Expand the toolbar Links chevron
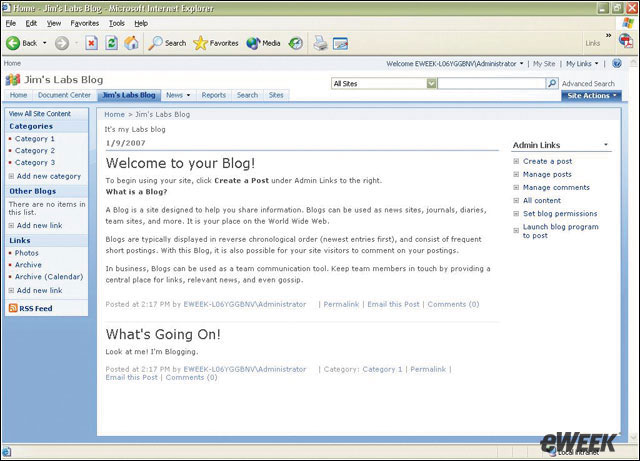This screenshot has width=640, height=461. pos(609,36)
